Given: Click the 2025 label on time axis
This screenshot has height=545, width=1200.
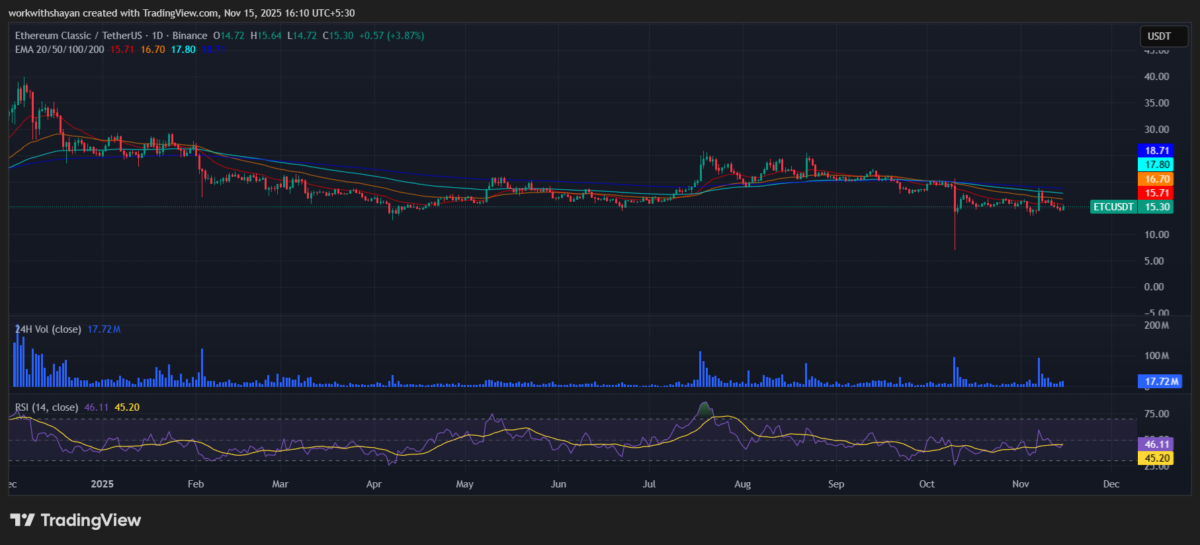Looking at the screenshot, I should [x=104, y=483].
